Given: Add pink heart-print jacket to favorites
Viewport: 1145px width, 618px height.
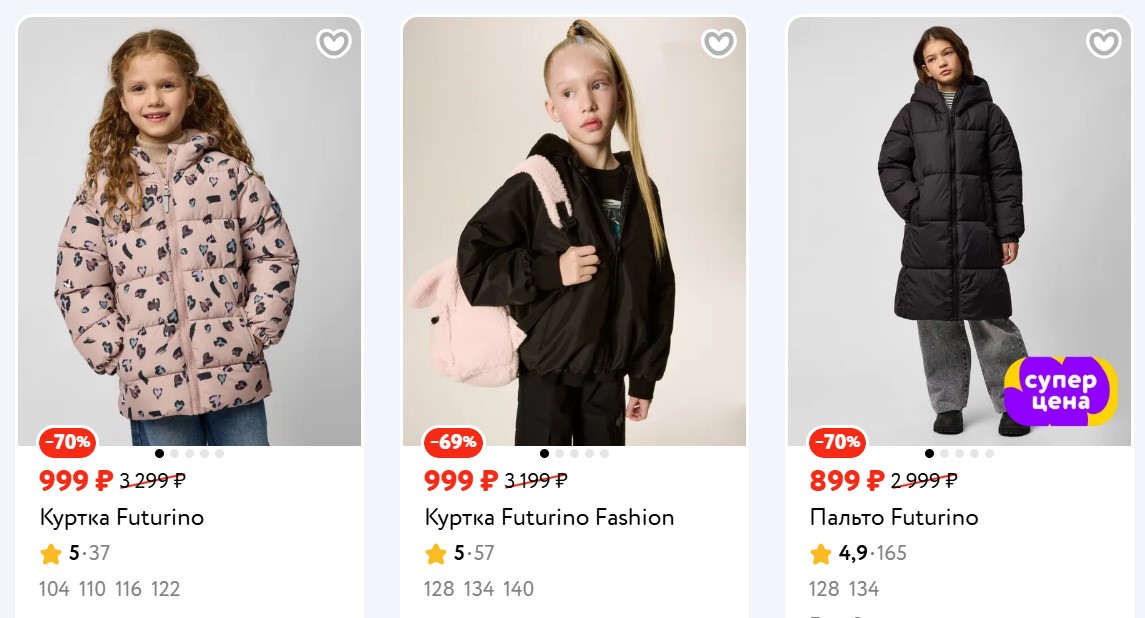Looking at the screenshot, I should click(333, 43).
